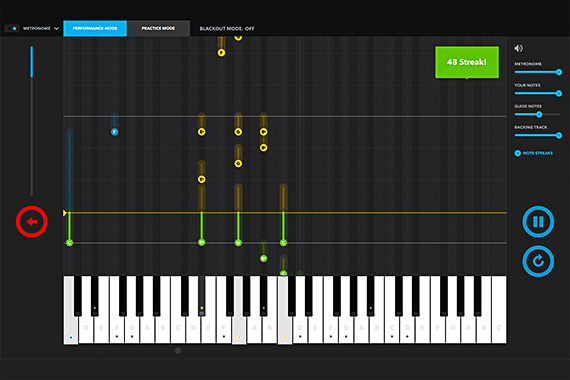Select the Performance Mode tab
The width and height of the screenshot is (570, 380).
click(x=95, y=28)
